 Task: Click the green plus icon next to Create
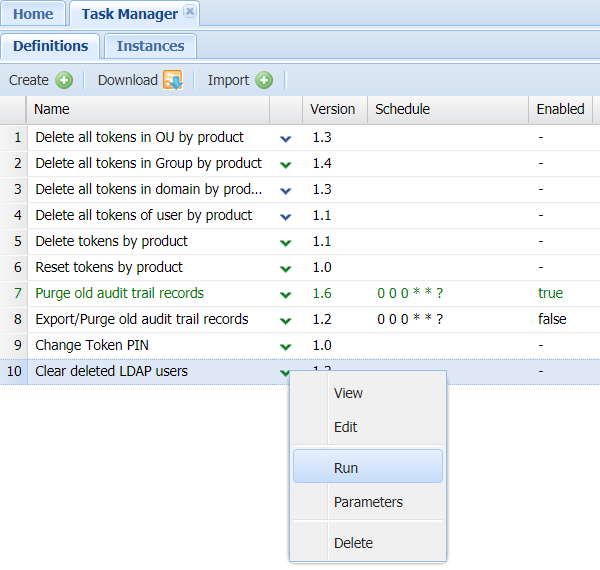tap(64, 81)
